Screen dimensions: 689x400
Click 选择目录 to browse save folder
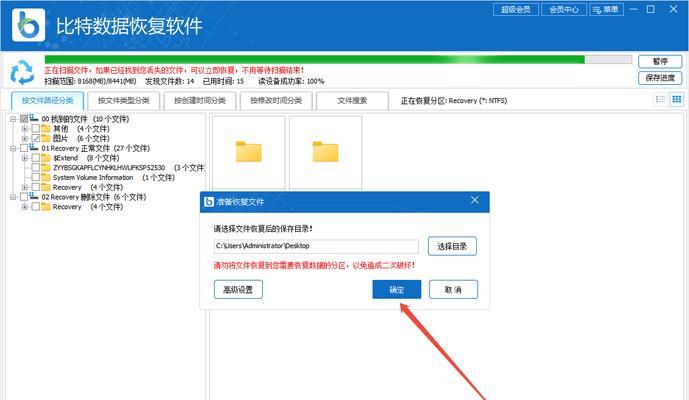click(x=452, y=246)
